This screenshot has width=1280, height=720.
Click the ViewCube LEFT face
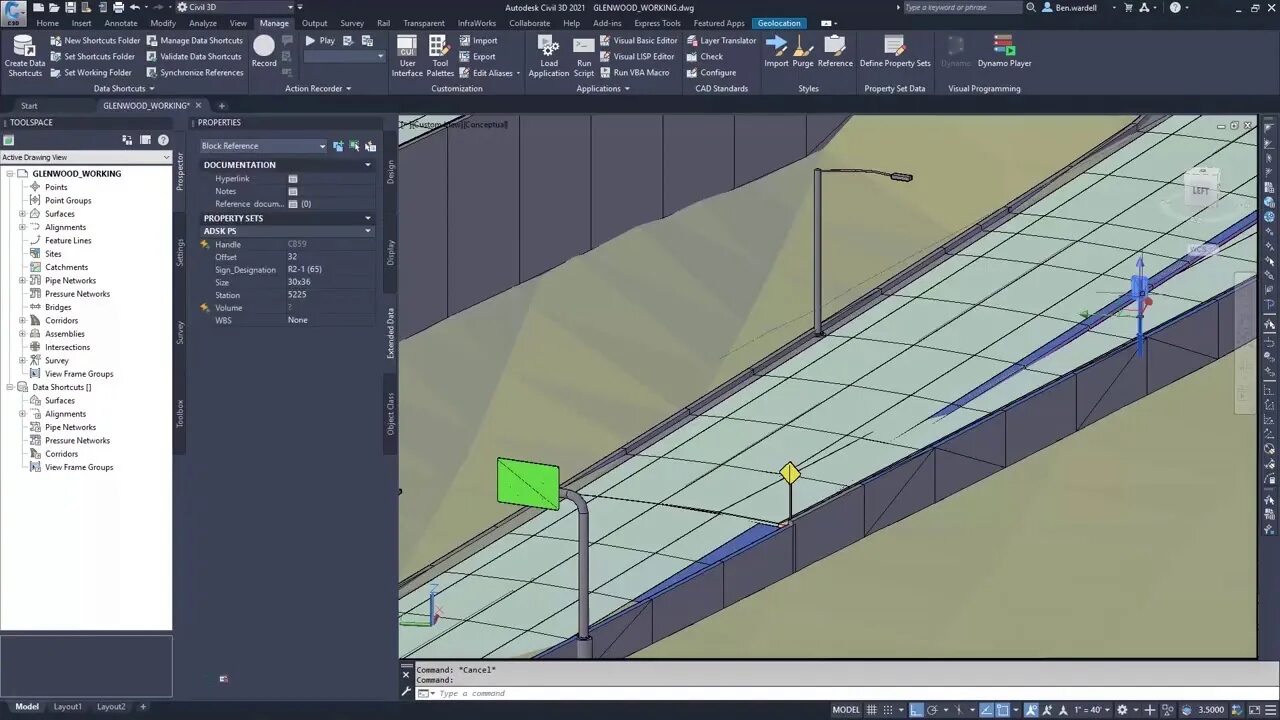(x=1200, y=190)
